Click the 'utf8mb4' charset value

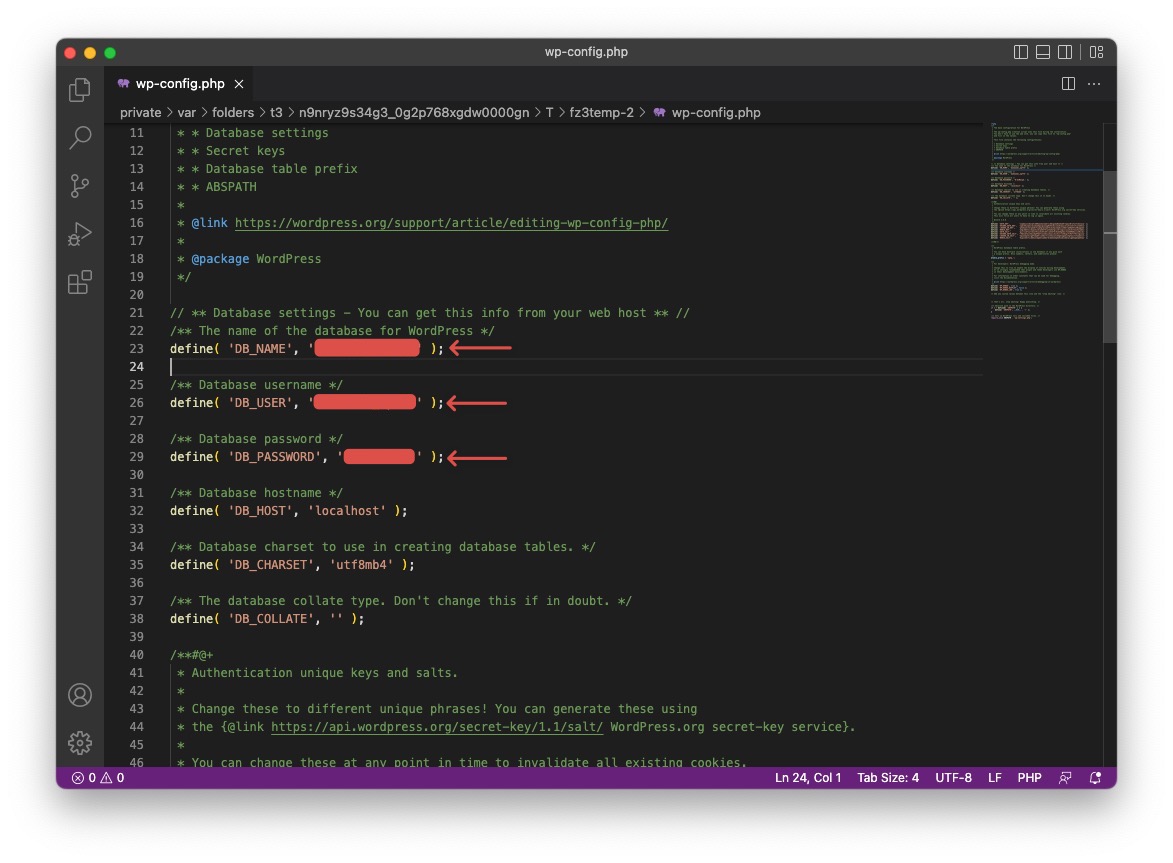click(361, 565)
